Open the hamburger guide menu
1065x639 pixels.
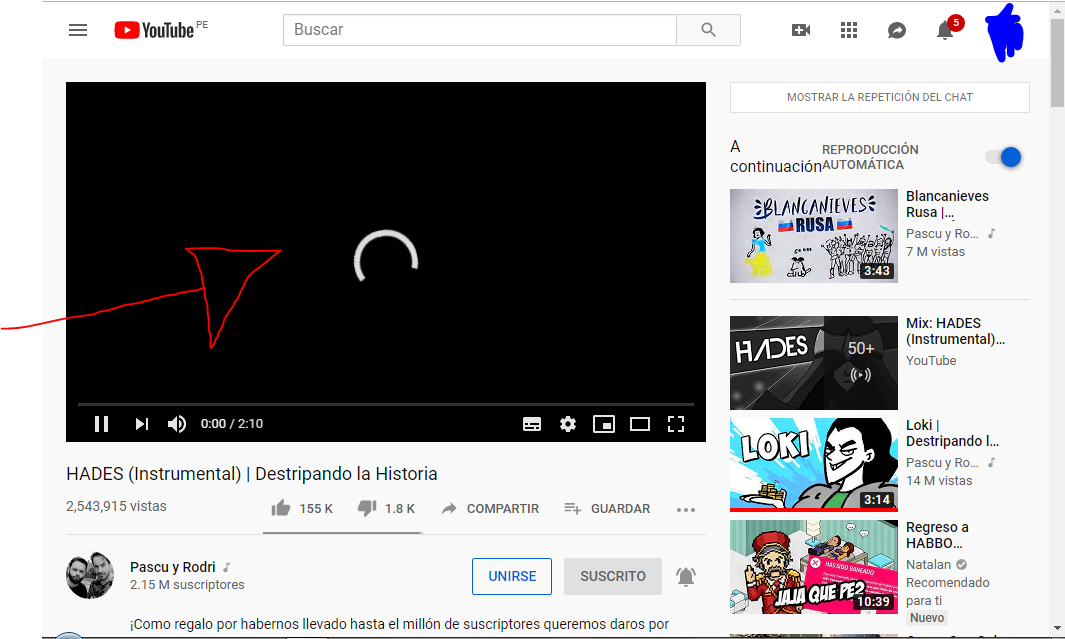pyautogui.click(x=78, y=30)
